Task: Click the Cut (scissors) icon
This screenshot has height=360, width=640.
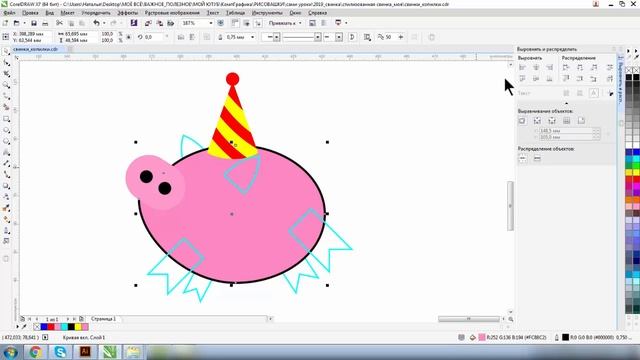Action: pyautogui.click(x=60, y=23)
